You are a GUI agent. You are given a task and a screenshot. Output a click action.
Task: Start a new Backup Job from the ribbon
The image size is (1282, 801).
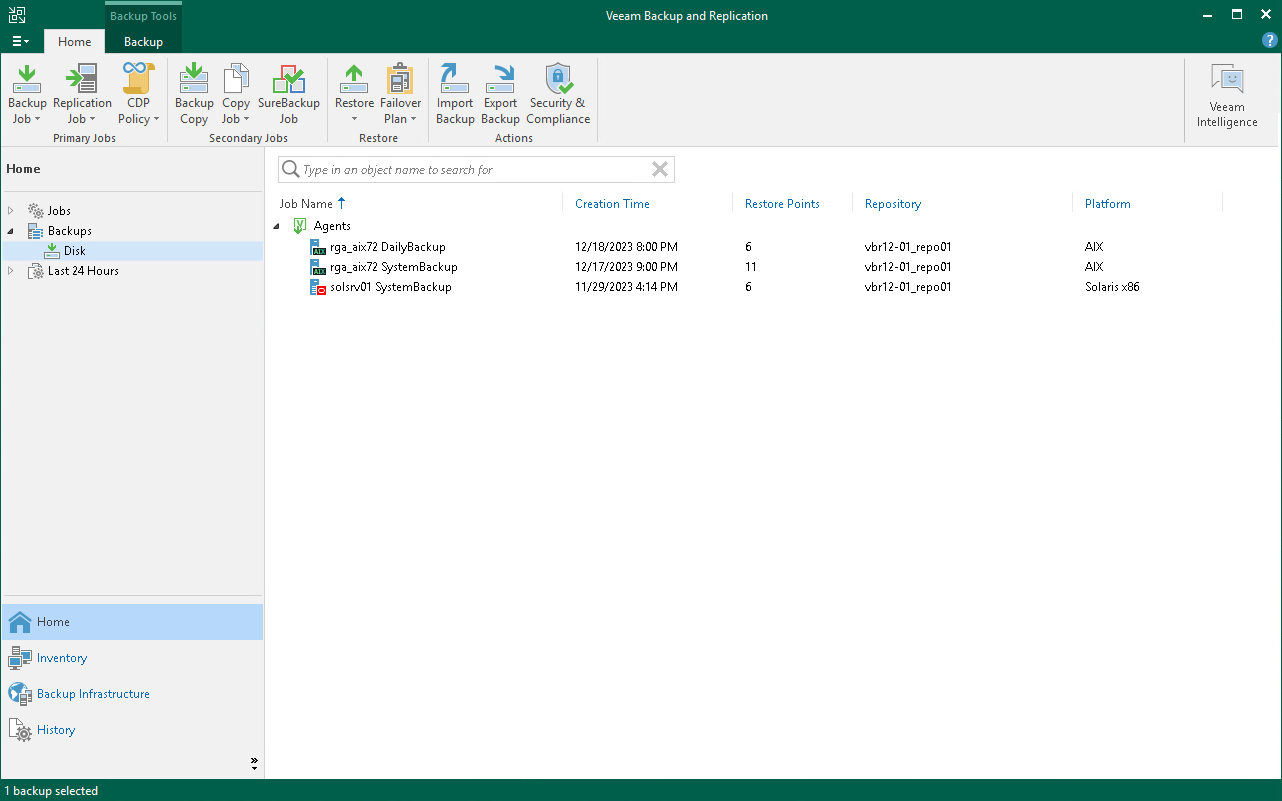pyautogui.click(x=26, y=93)
